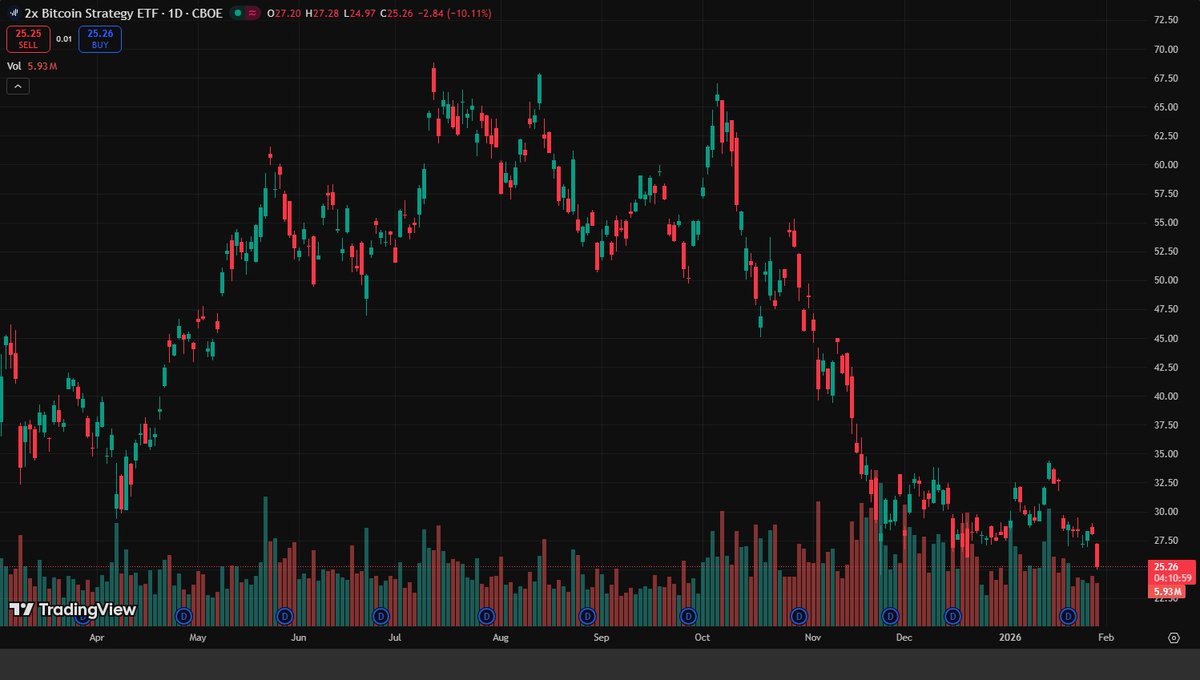This screenshot has width=1200, height=680.
Task: Click dividend marker just before Aug label
Action: [486, 614]
